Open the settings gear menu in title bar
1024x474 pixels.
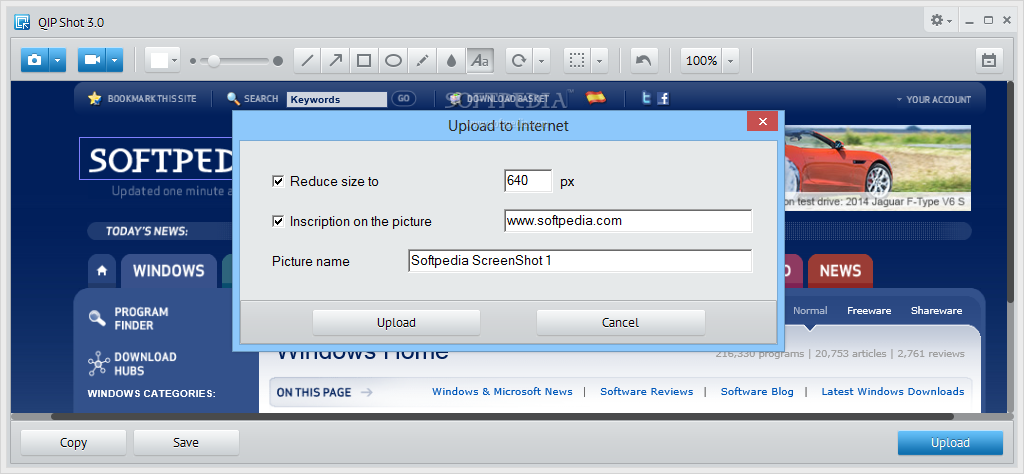(941, 20)
